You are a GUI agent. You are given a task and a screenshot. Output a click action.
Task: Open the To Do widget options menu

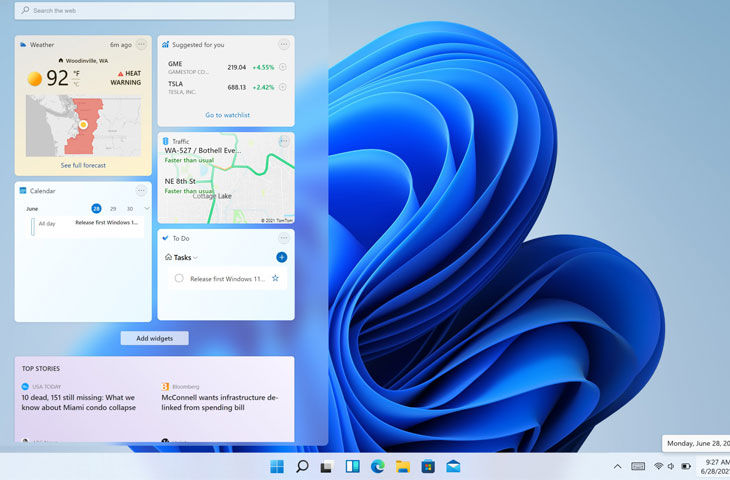[284, 238]
